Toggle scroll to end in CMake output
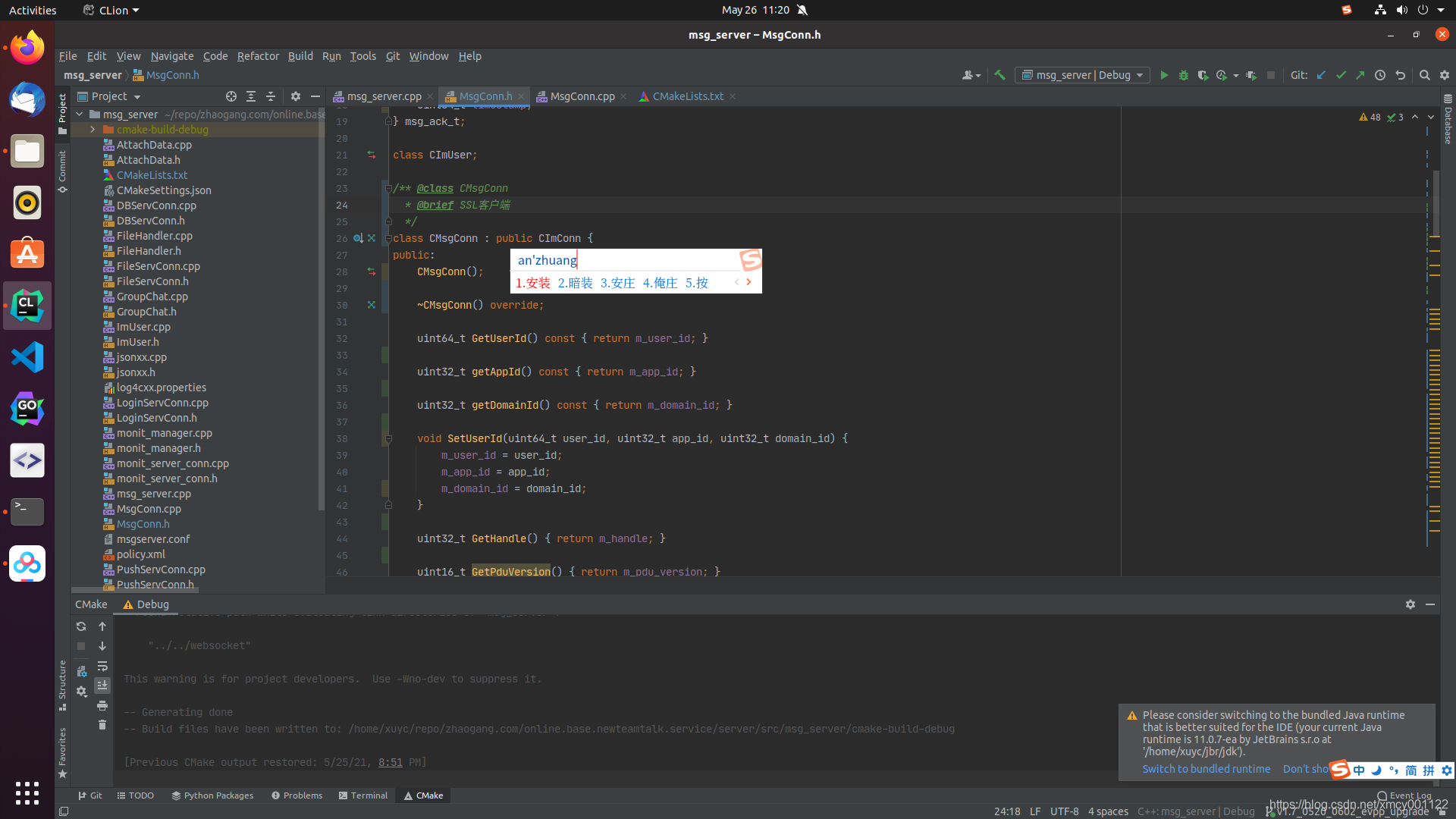 pos(102,686)
